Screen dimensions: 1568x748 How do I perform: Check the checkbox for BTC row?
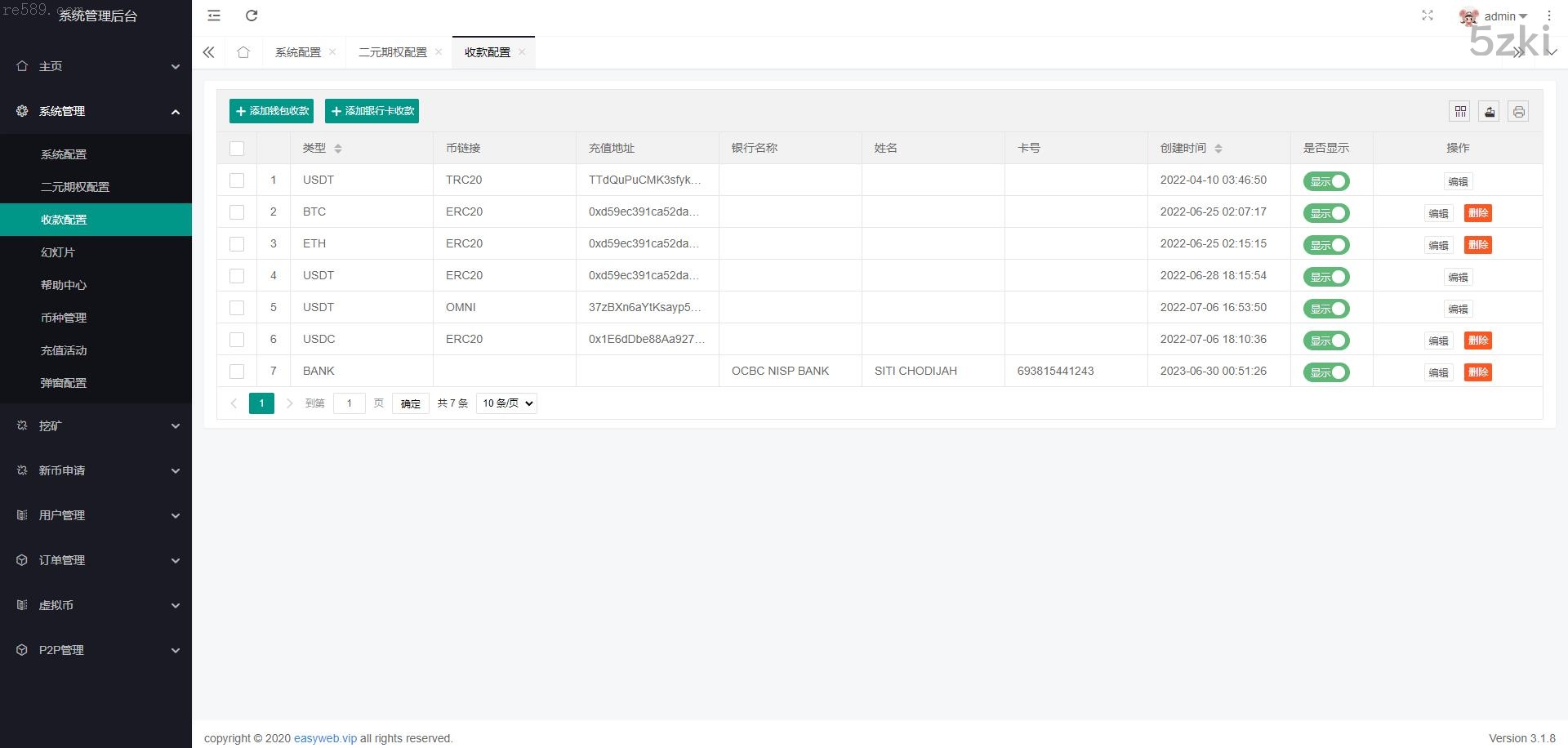click(x=237, y=212)
